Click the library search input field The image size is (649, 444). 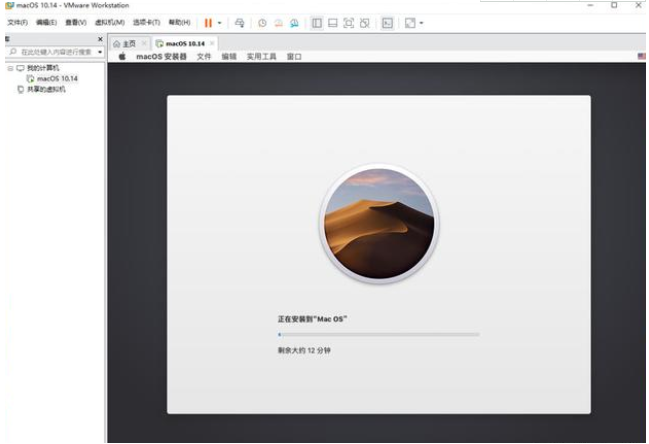pos(54,51)
